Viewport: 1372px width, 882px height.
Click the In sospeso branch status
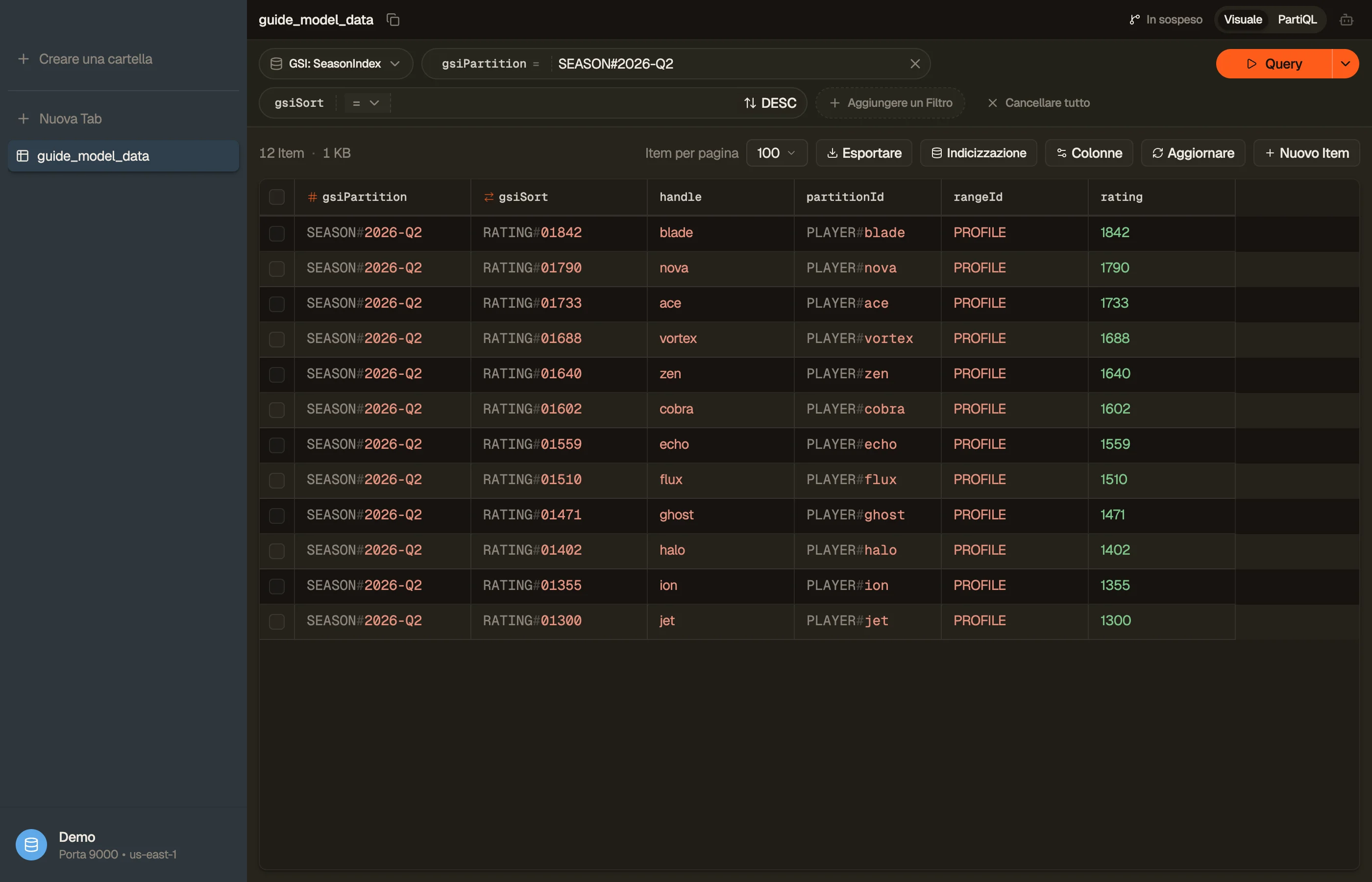point(1165,20)
